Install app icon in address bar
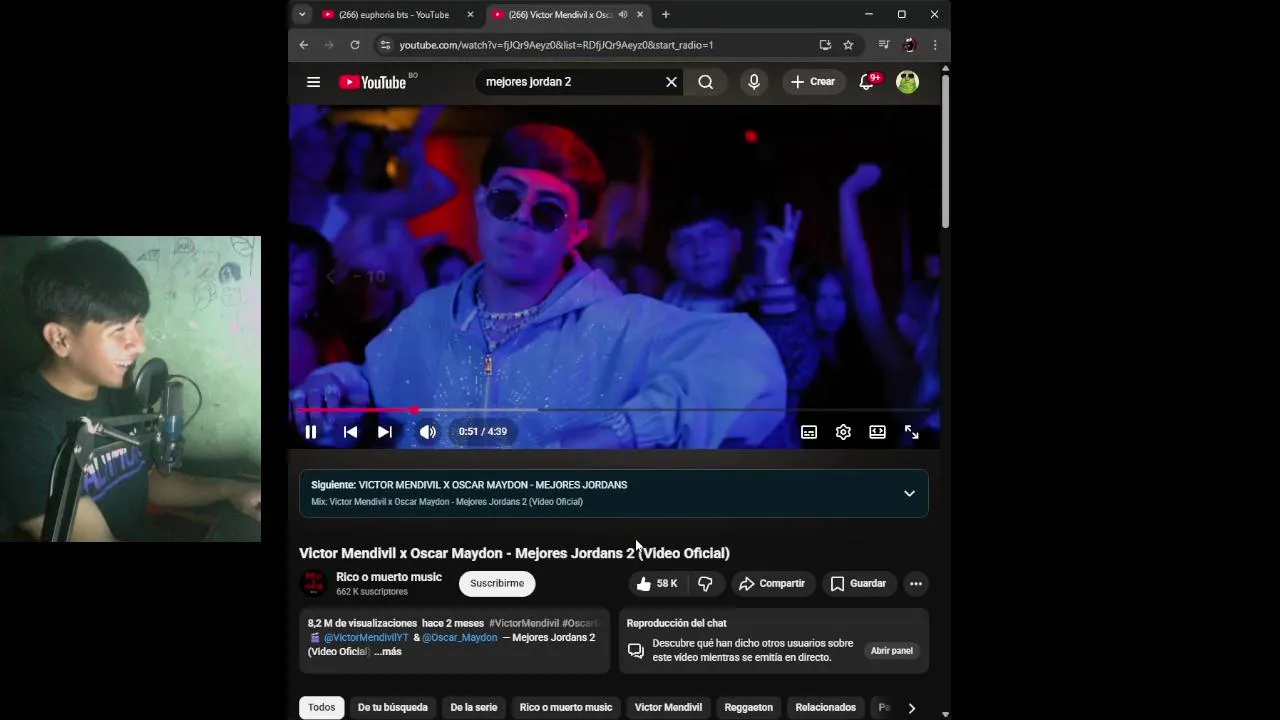1280x720 pixels. [x=825, y=45]
